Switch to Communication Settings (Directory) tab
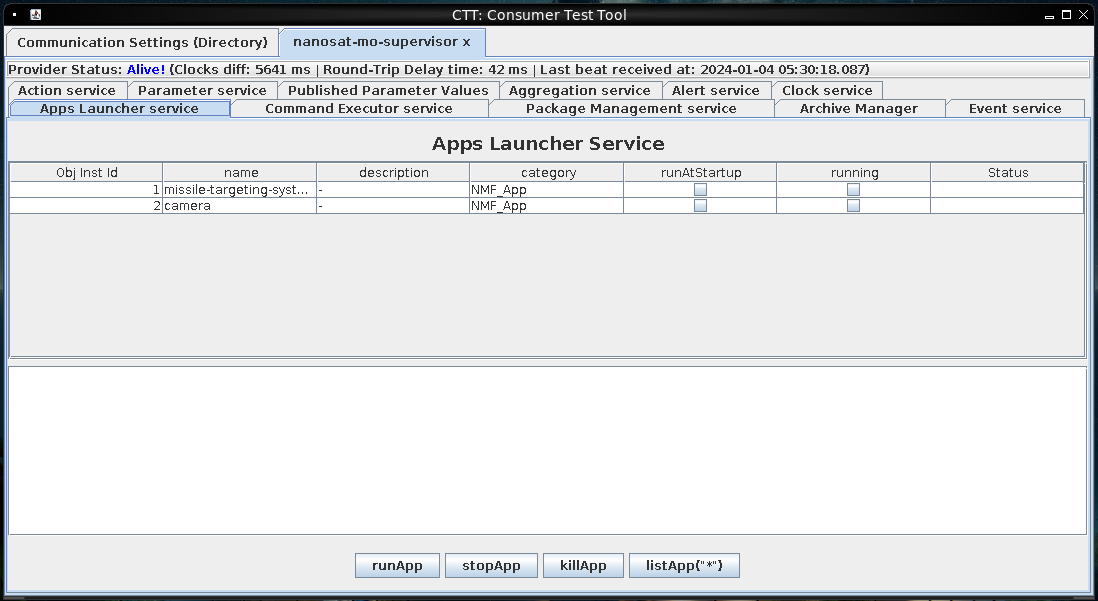Image resolution: width=1098 pixels, height=601 pixels. pos(142,42)
